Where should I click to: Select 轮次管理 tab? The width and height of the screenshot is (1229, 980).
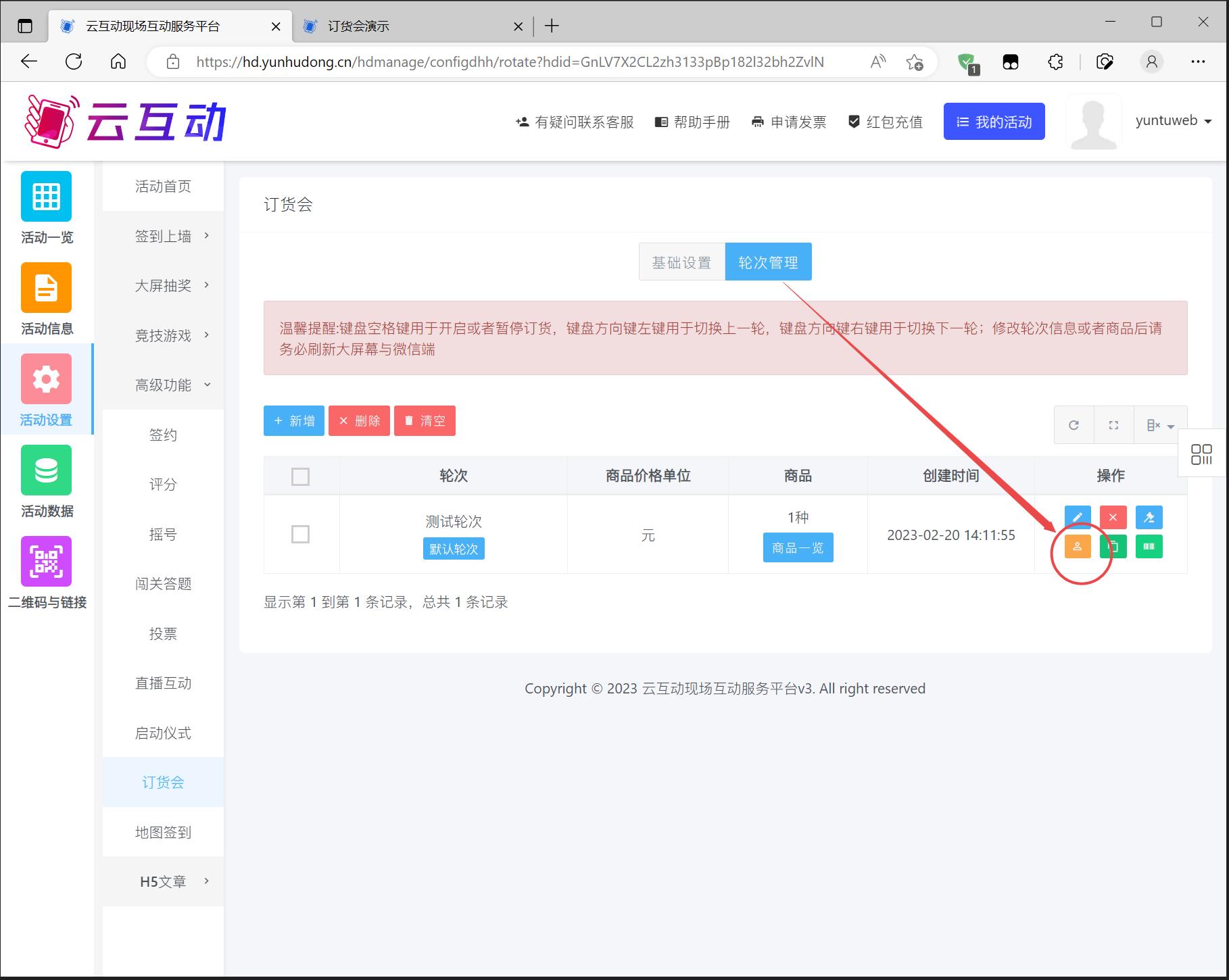click(769, 262)
